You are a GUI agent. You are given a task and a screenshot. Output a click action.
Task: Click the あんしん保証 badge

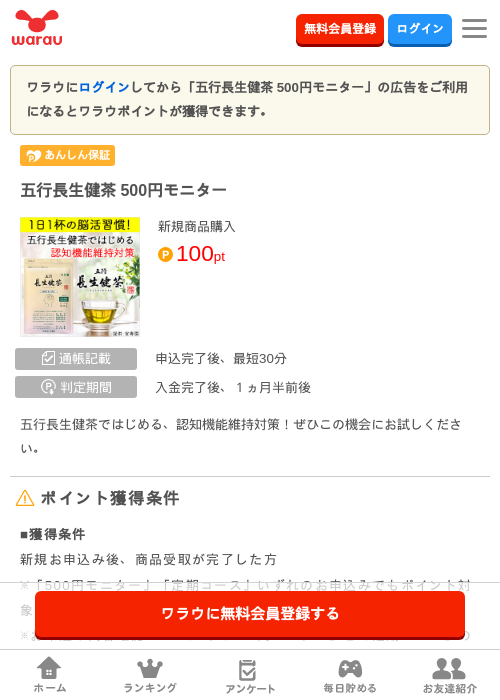(67, 155)
